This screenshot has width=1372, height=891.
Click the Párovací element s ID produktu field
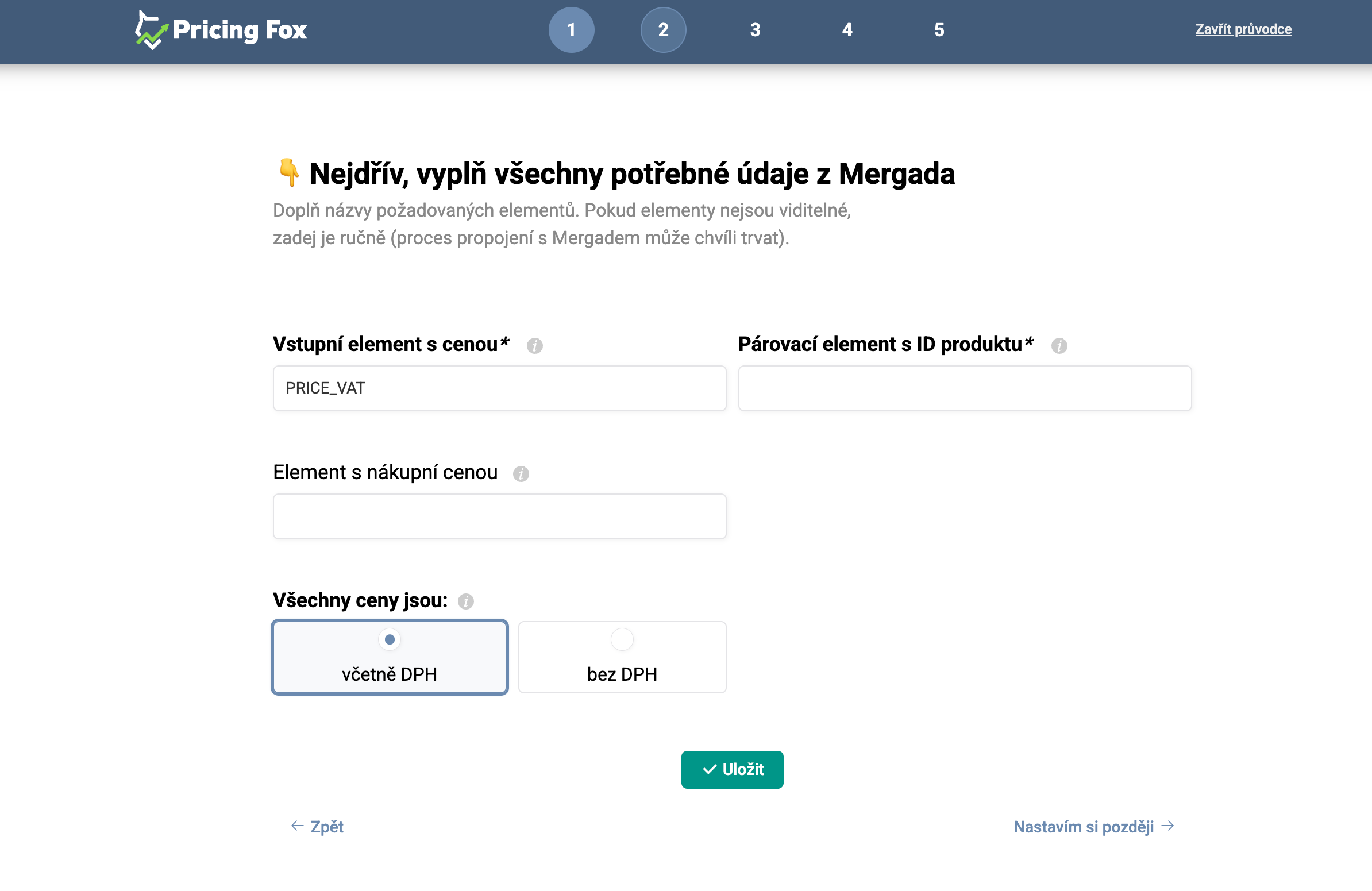pyautogui.click(x=965, y=388)
